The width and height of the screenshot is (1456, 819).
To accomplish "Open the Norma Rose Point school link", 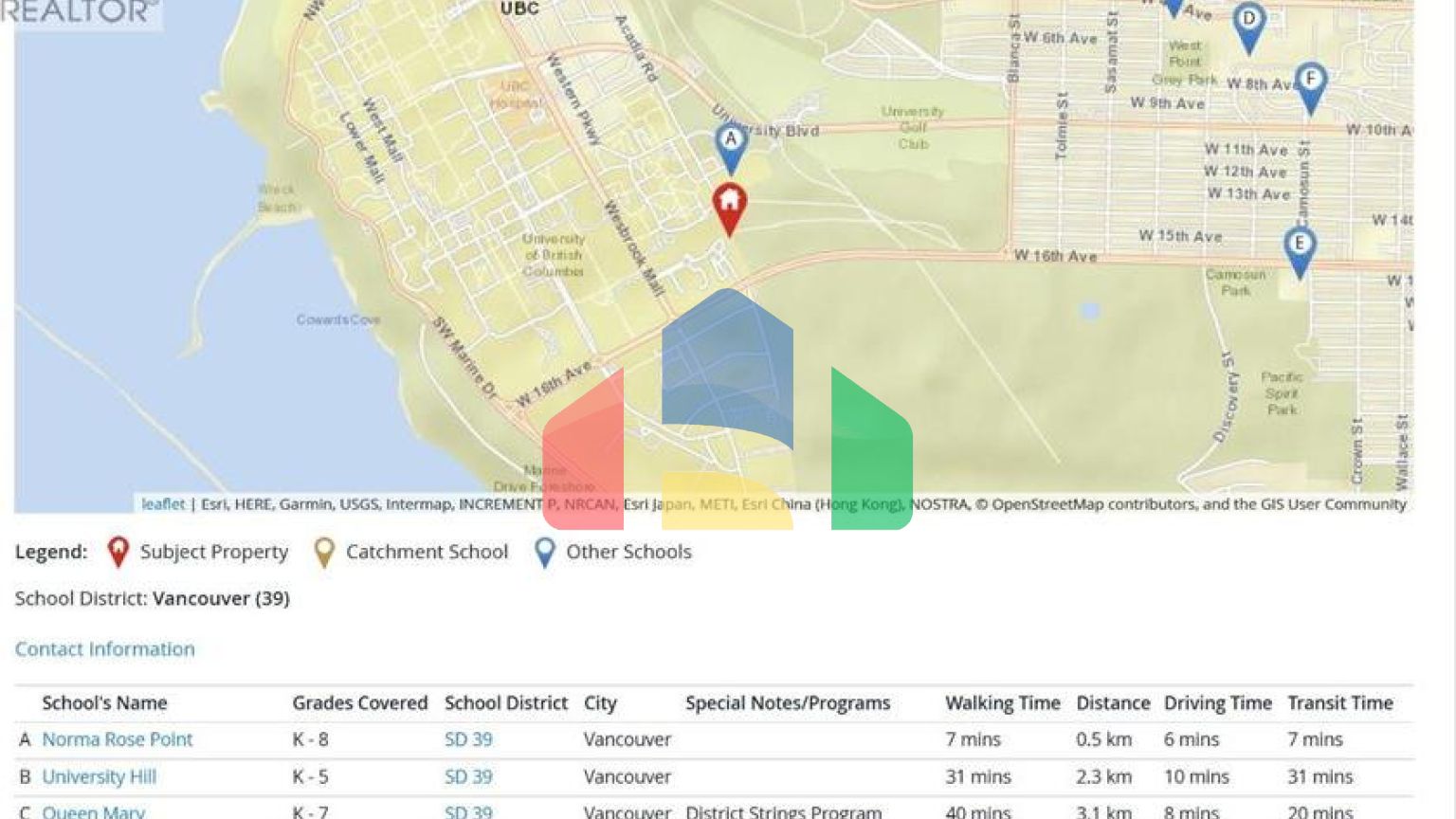I will click(x=117, y=739).
